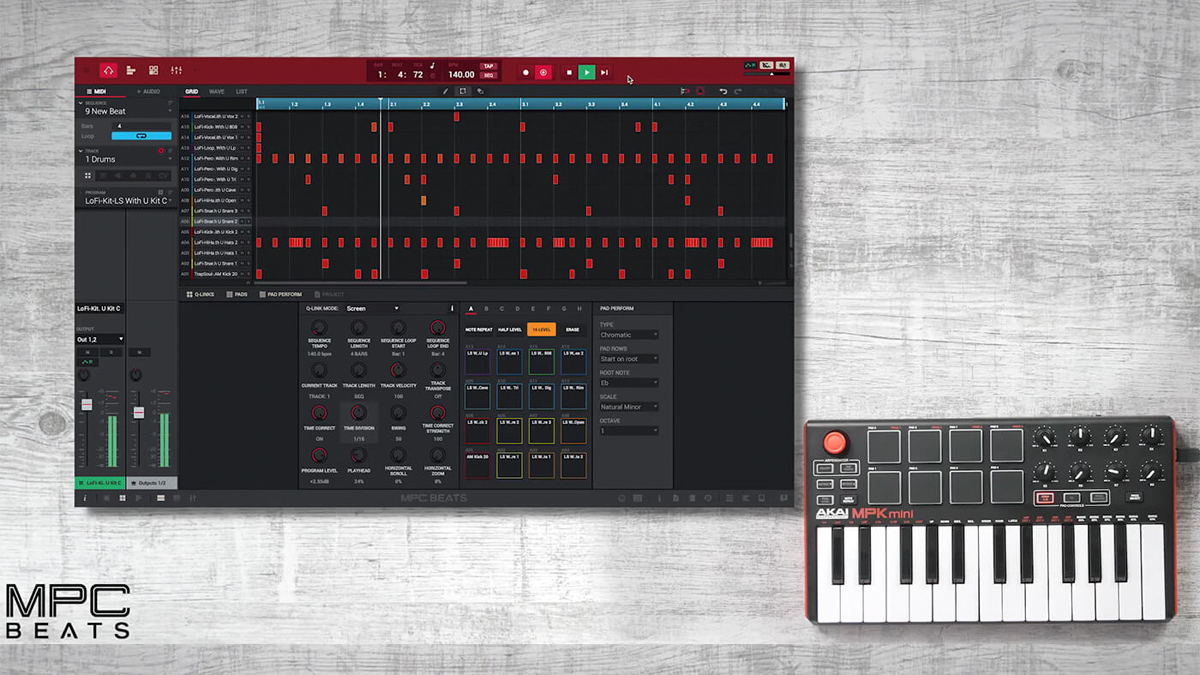Select the A01 TrapSoul-AM Kick 20 row
Viewport: 1200px width, 675px height.
216,274
